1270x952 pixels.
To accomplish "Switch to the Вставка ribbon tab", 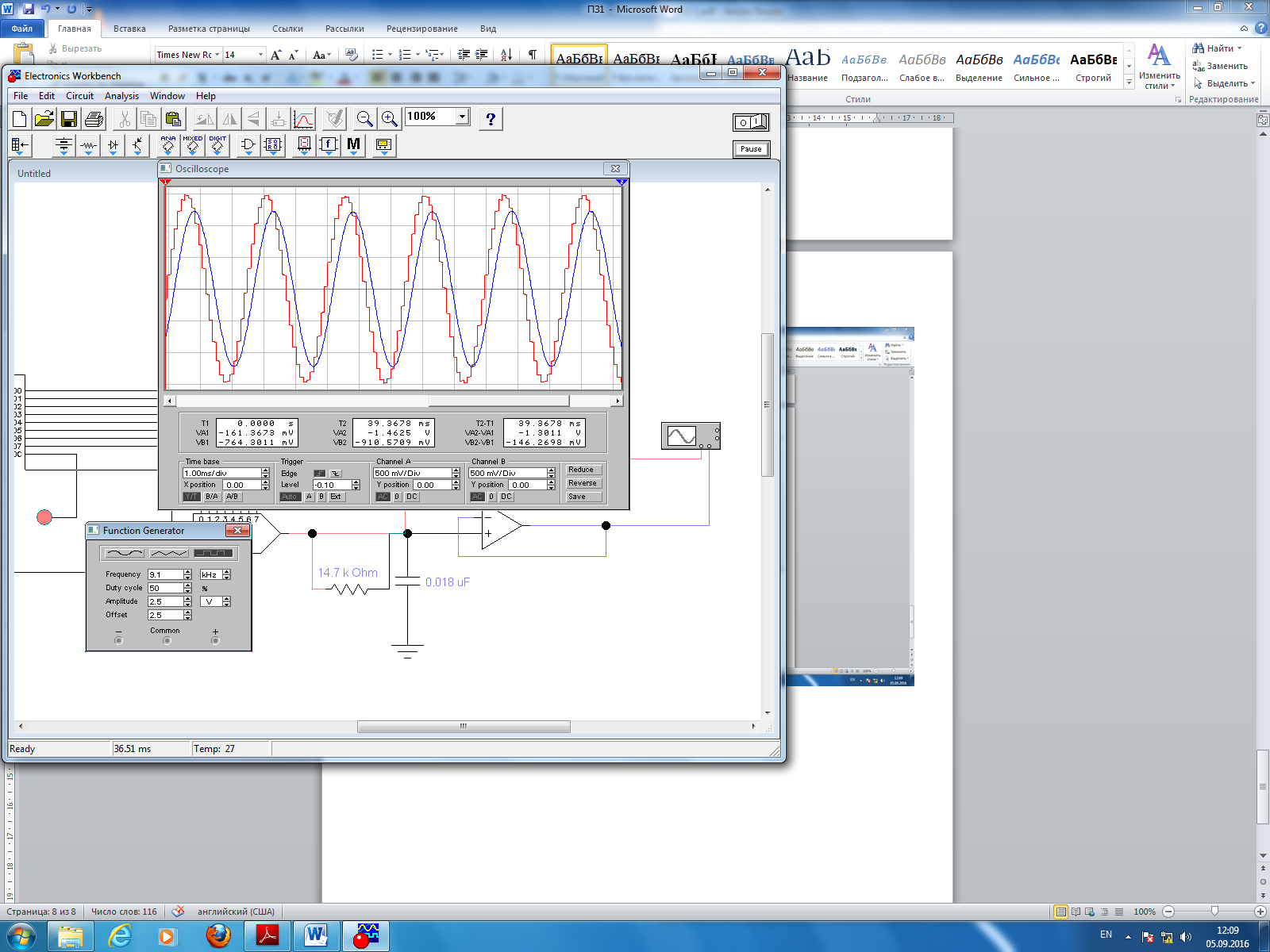I will 129,29.
